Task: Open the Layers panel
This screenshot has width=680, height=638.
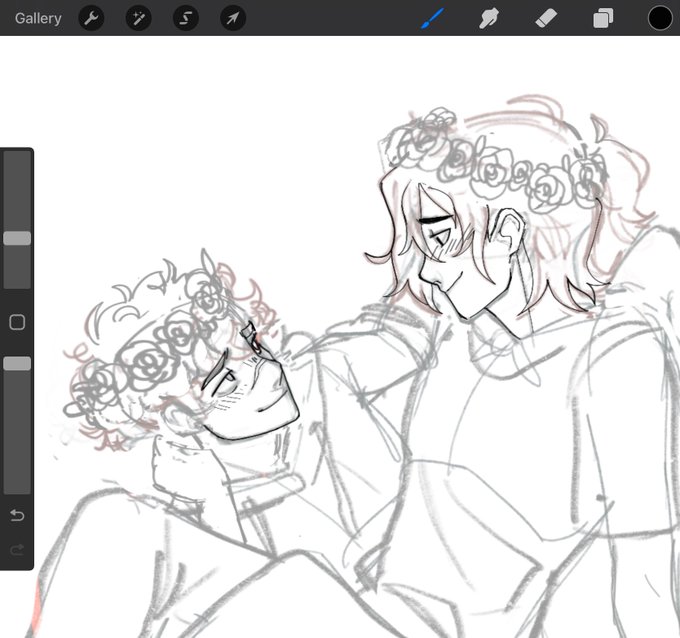Action: point(603,19)
